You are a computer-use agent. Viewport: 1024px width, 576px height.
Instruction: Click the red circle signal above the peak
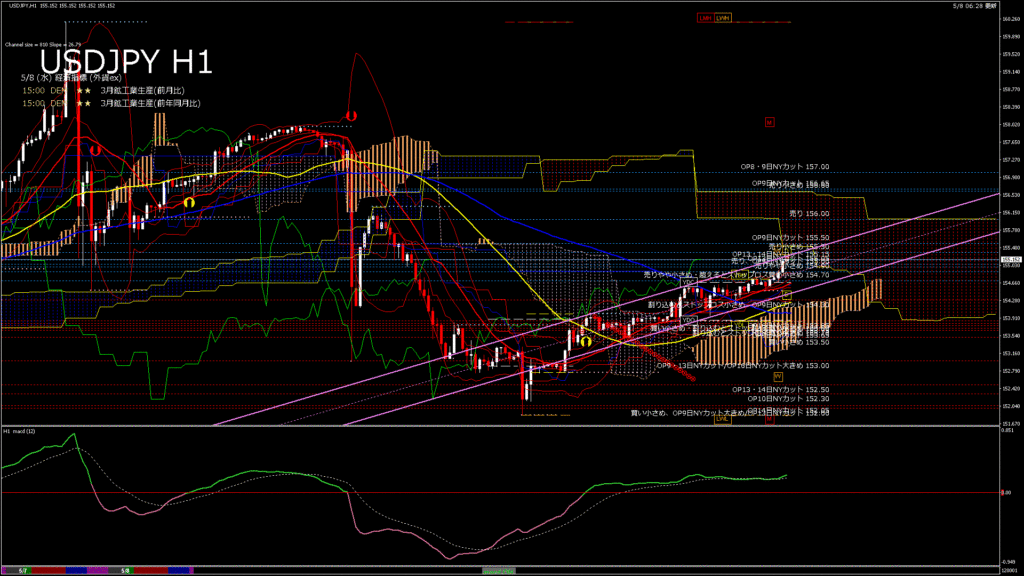[350, 116]
